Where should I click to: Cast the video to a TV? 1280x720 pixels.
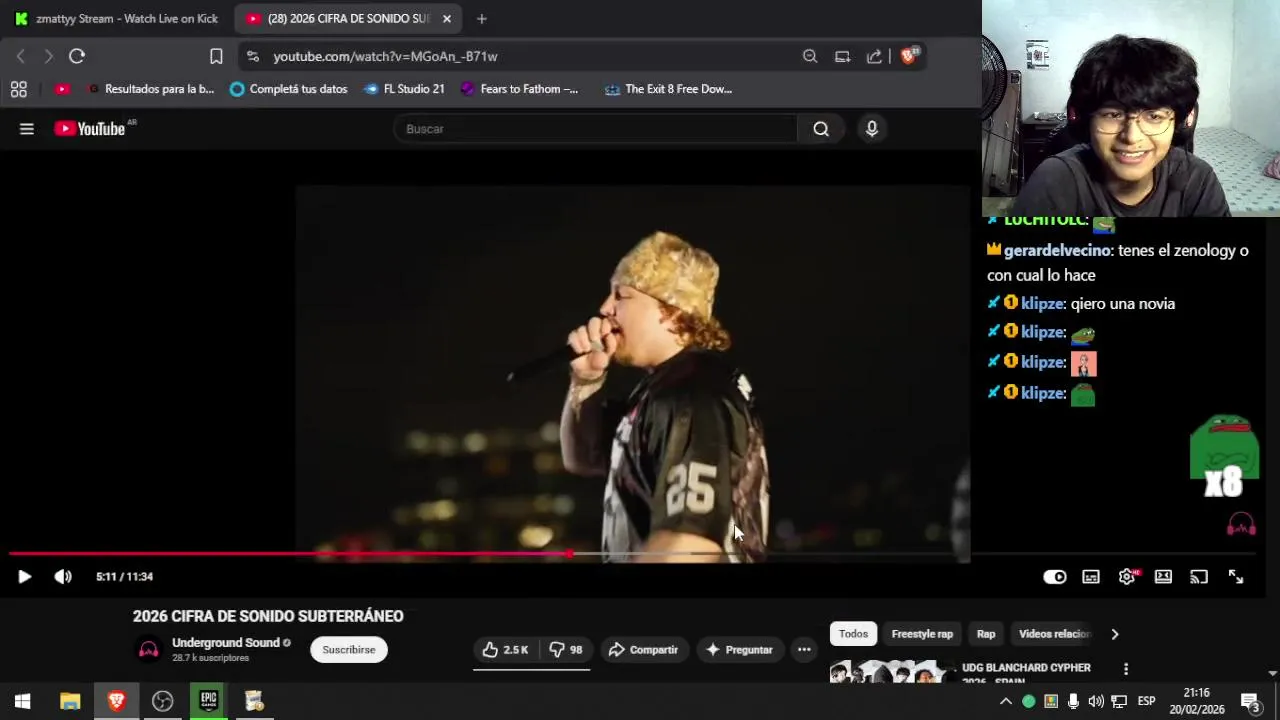pyautogui.click(x=1199, y=576)
